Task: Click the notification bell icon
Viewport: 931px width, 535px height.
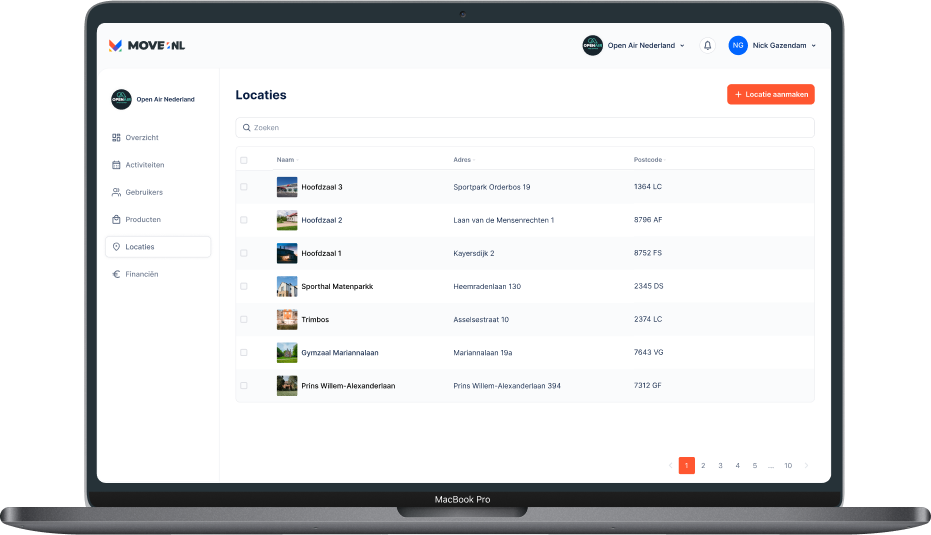Action: tap(708, 45)
